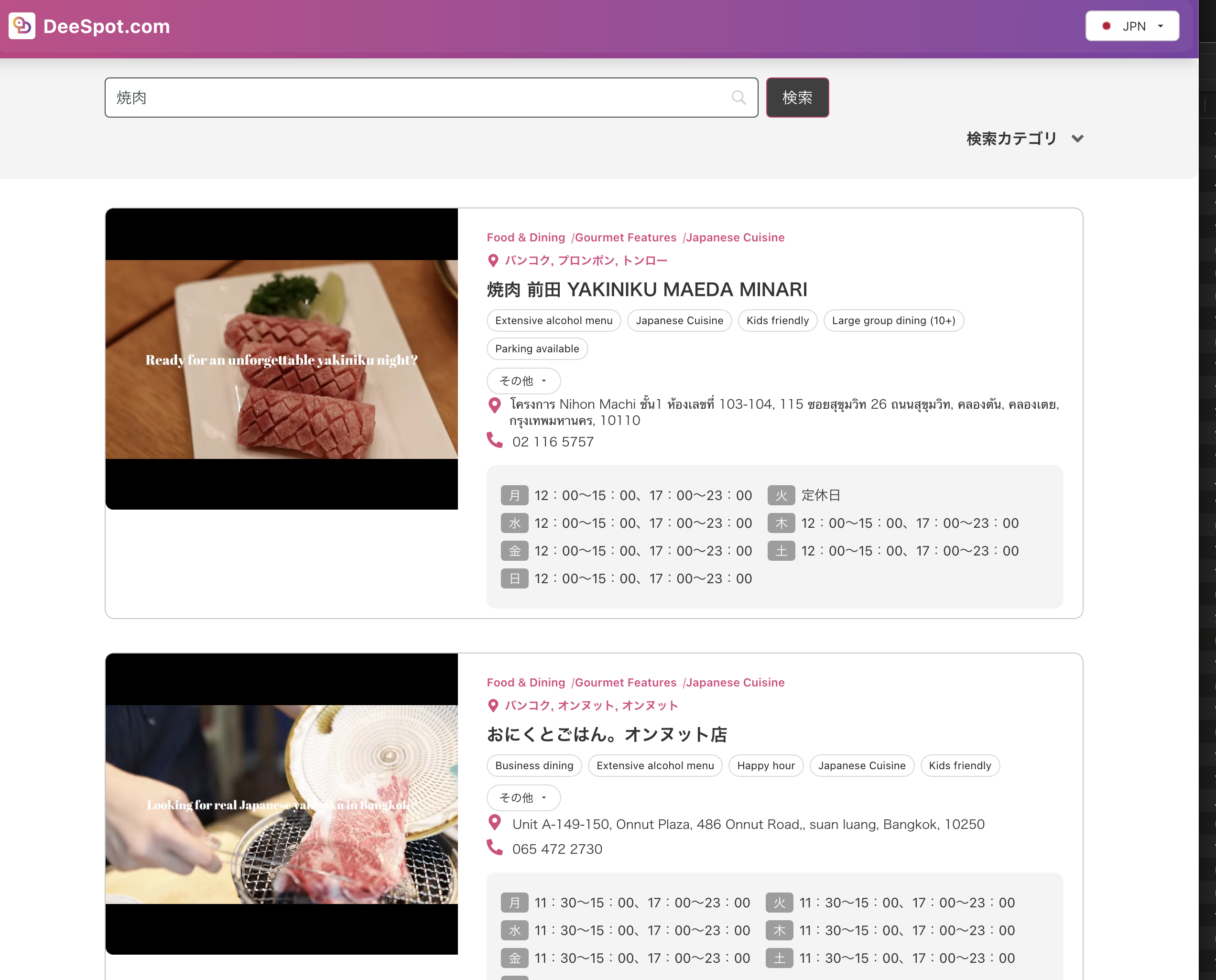Click the pink location pin beside バンコク, プロンポン

493,261
